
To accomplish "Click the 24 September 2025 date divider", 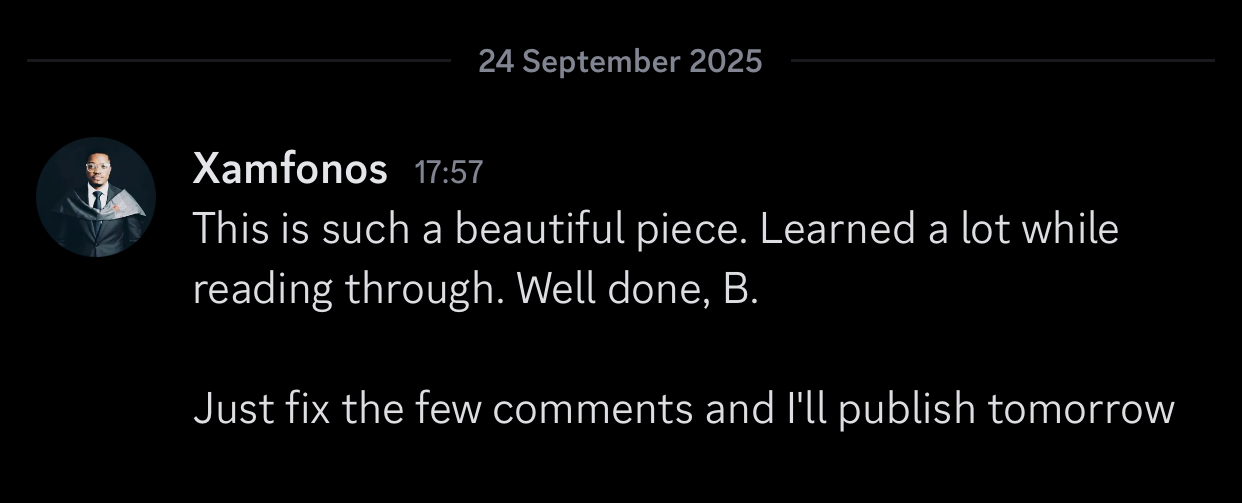I will [x=620, y=61].
